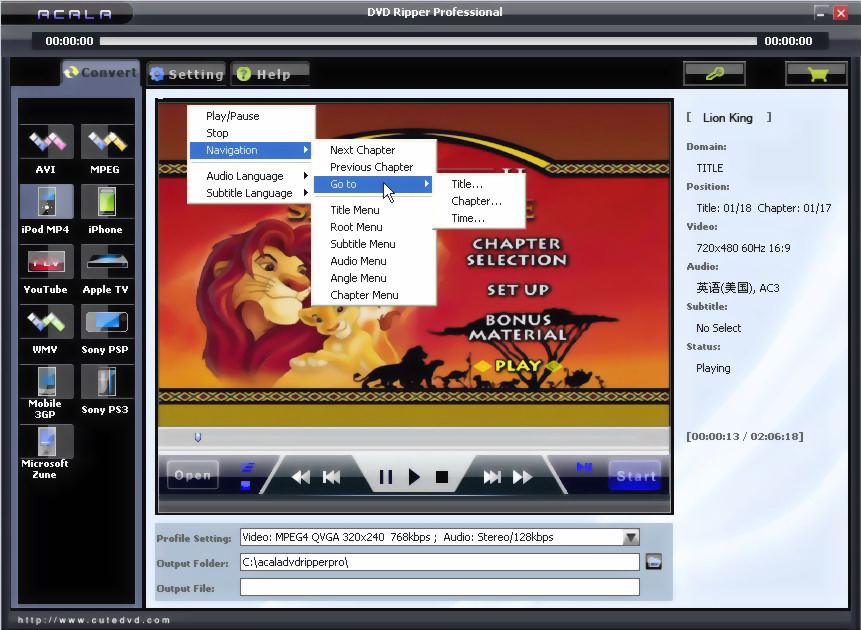Select Chapter... in the Go to submenu
861x630 pixels.
476,201
